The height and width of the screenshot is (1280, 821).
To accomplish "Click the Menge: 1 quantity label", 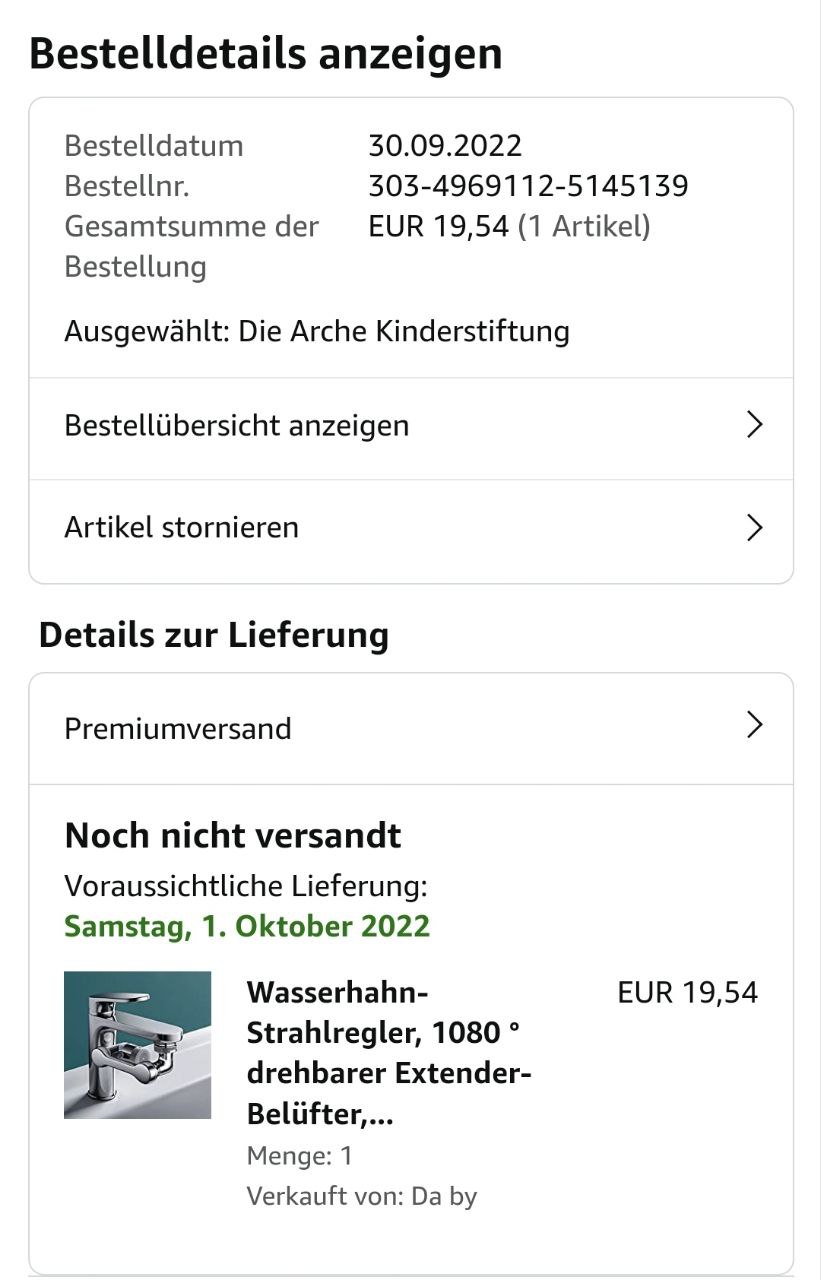I will coord(300,1157).
